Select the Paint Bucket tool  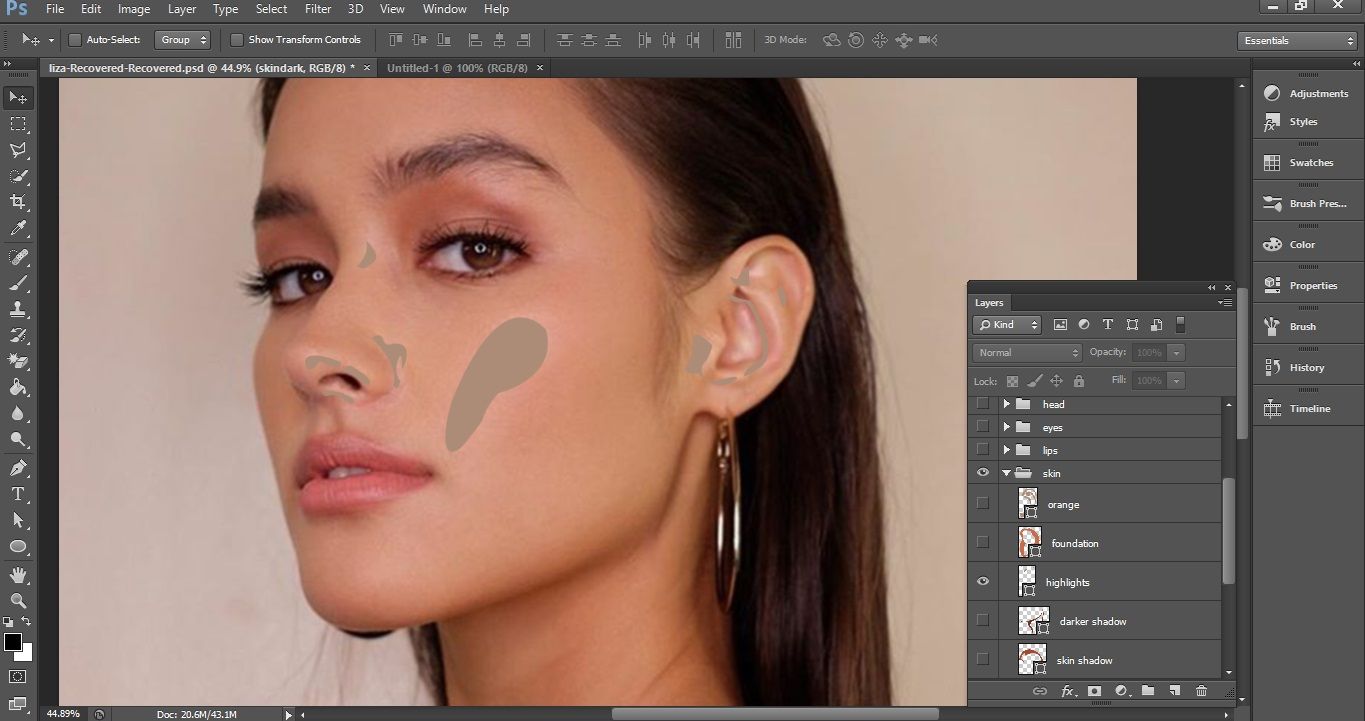coord(18,387)
